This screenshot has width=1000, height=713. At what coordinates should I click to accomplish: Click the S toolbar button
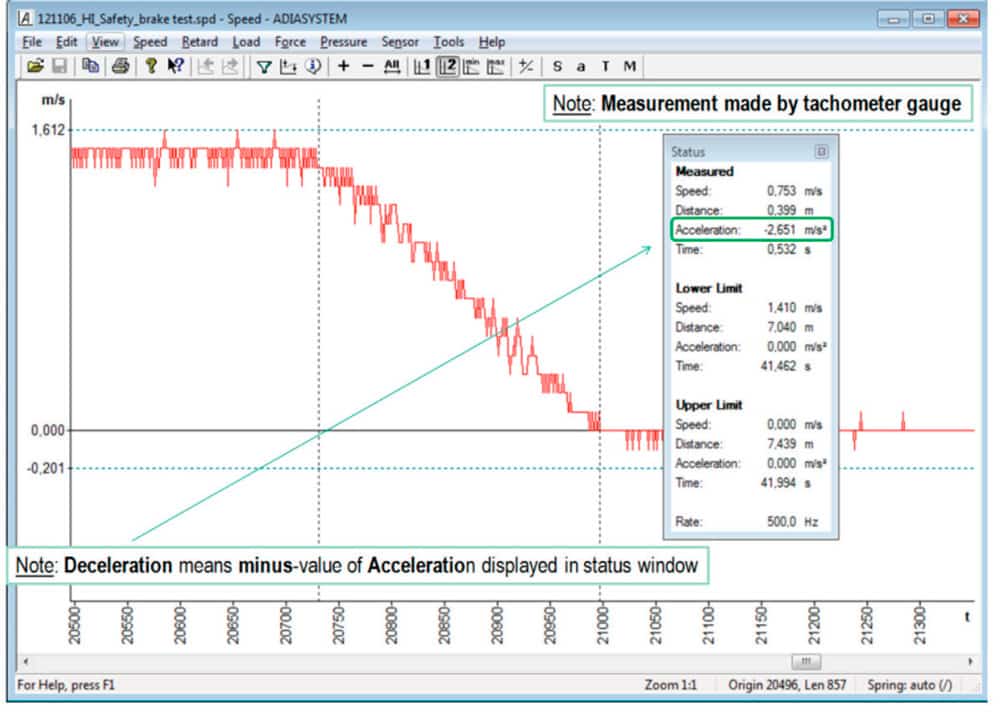tap(557, 66)
